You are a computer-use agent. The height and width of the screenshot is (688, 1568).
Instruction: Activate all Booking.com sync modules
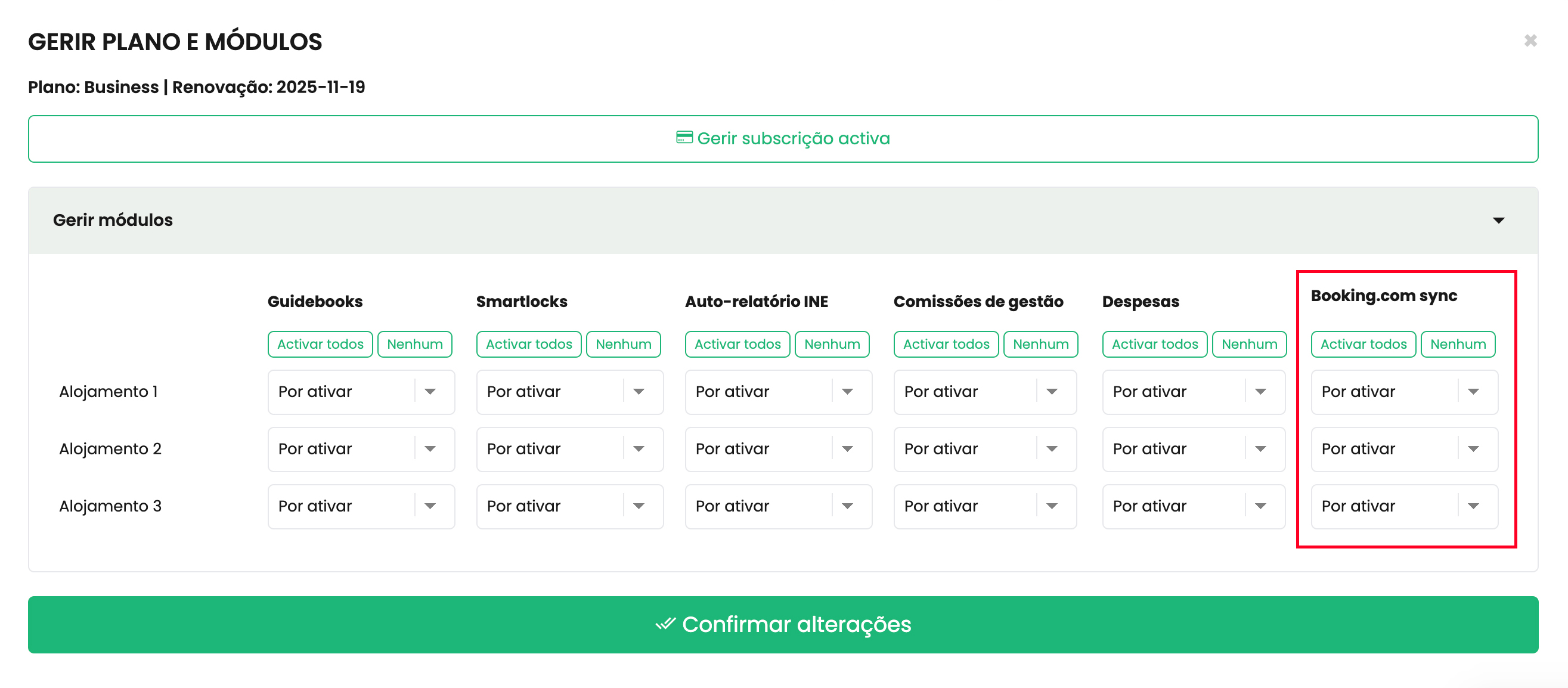1364,344
